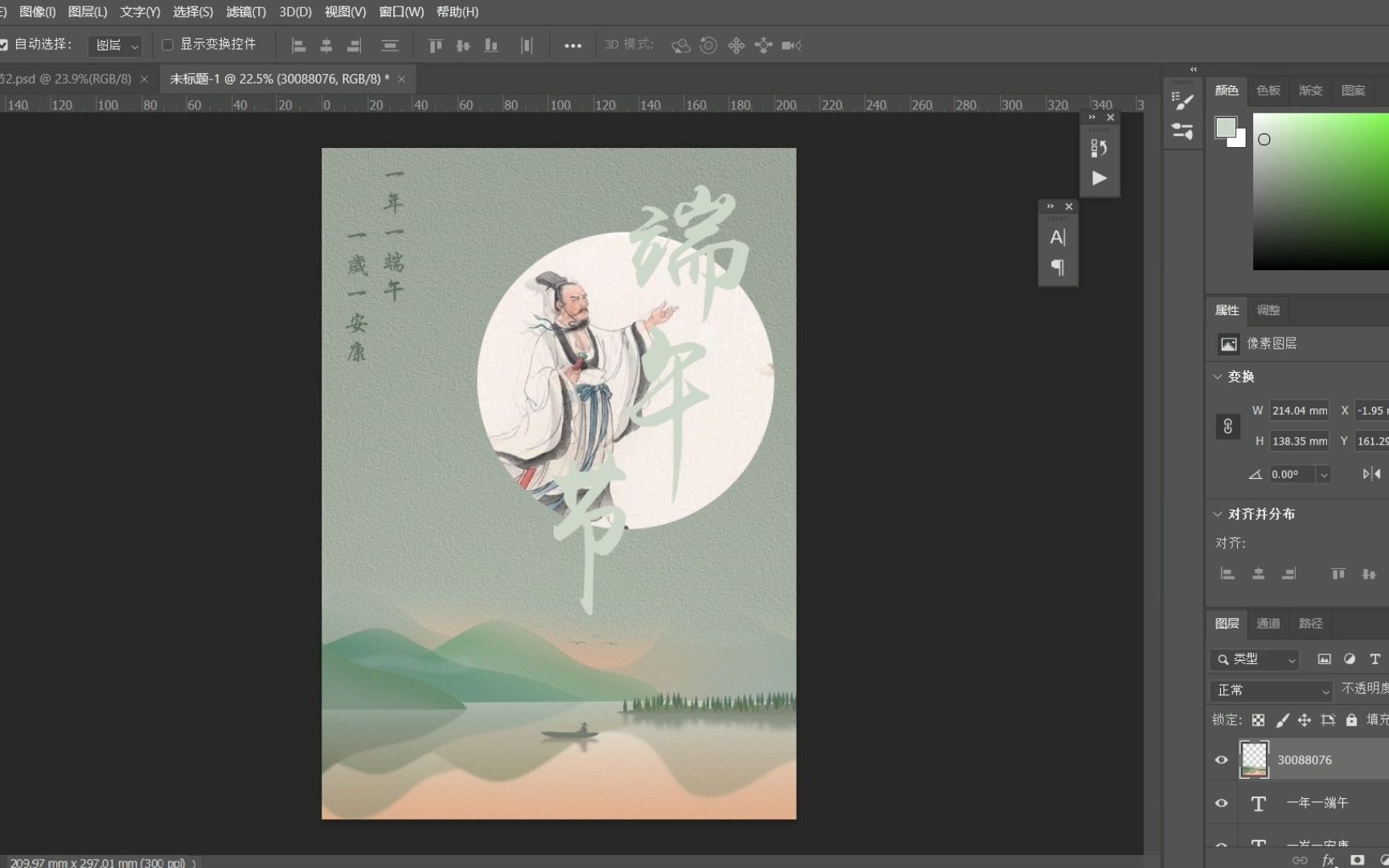Open the rotation angle dropdown
Viewport: 1389px width, 868px height.
1323,475
